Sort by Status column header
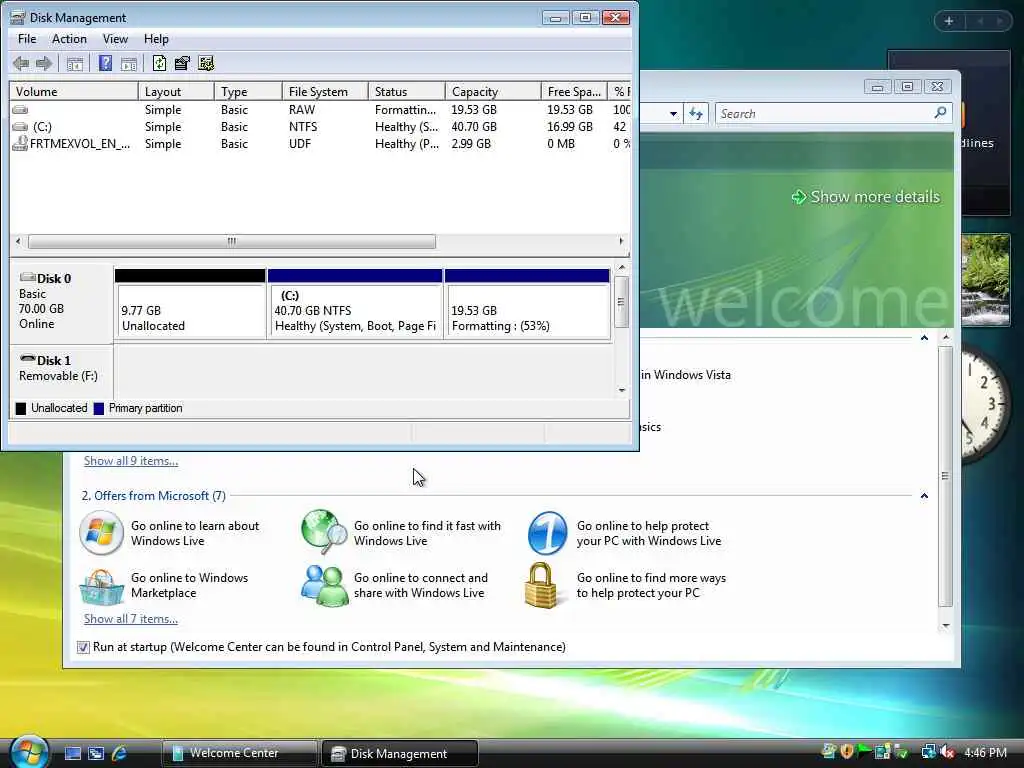This screenshot has height=768, width=1024. coord(407,91)
